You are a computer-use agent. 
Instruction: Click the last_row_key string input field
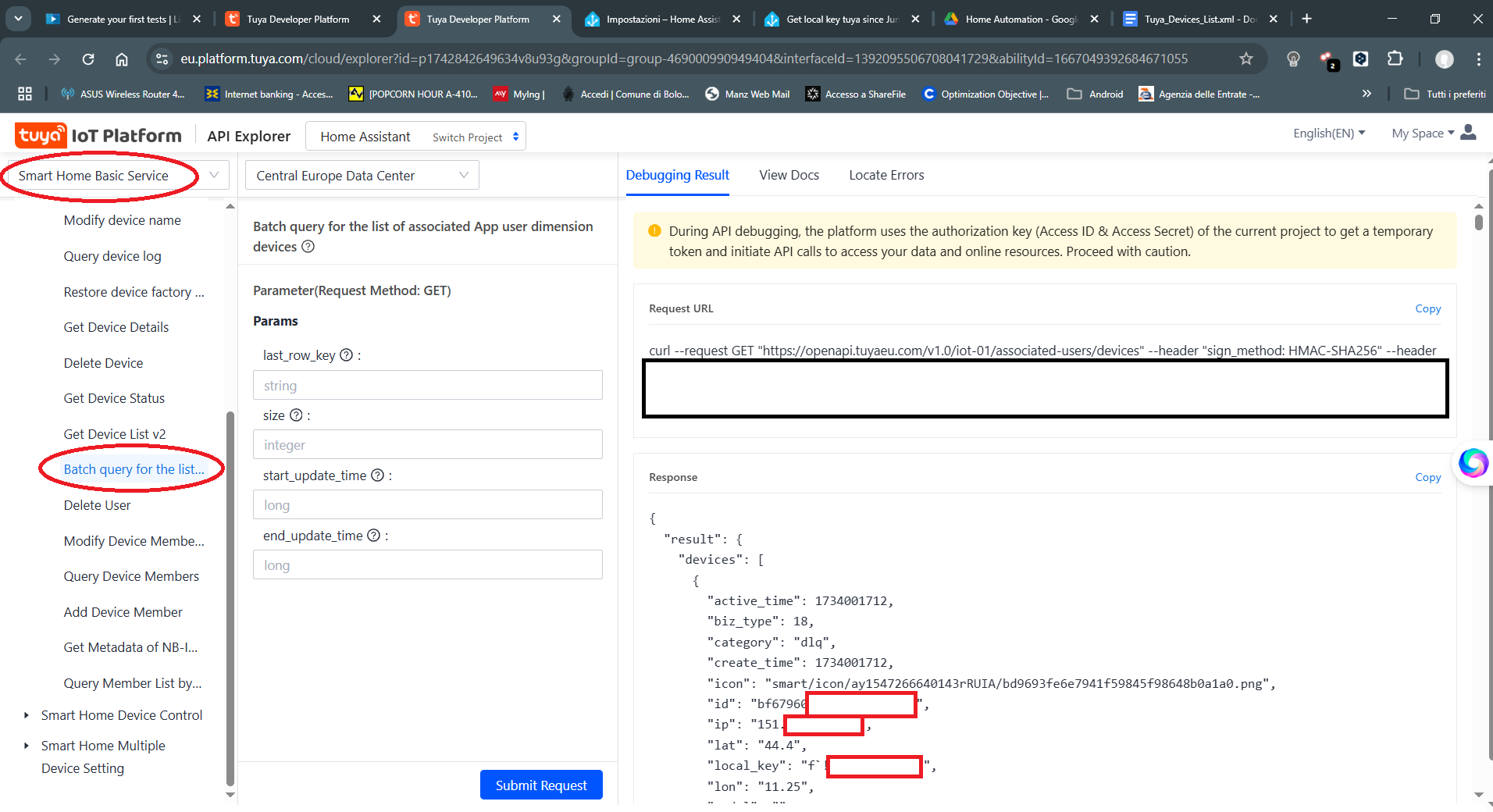[x=428, y=385]
